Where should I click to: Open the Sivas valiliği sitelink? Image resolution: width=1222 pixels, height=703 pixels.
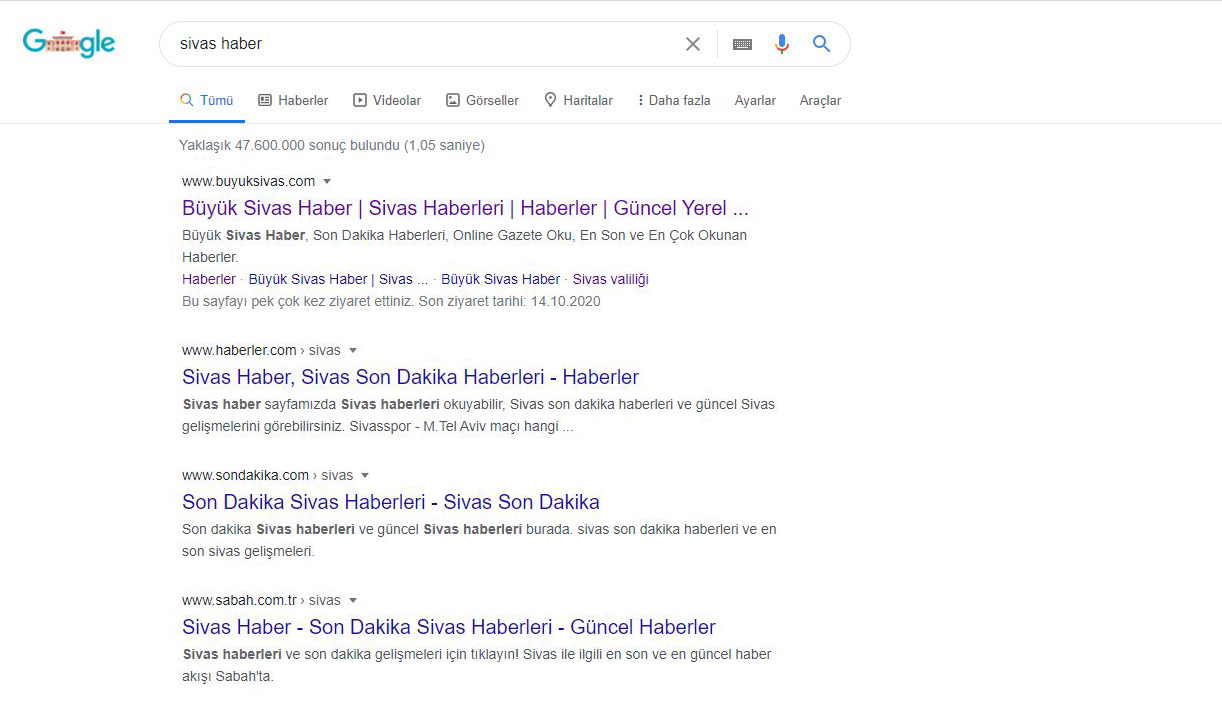(x=610, y=279)
